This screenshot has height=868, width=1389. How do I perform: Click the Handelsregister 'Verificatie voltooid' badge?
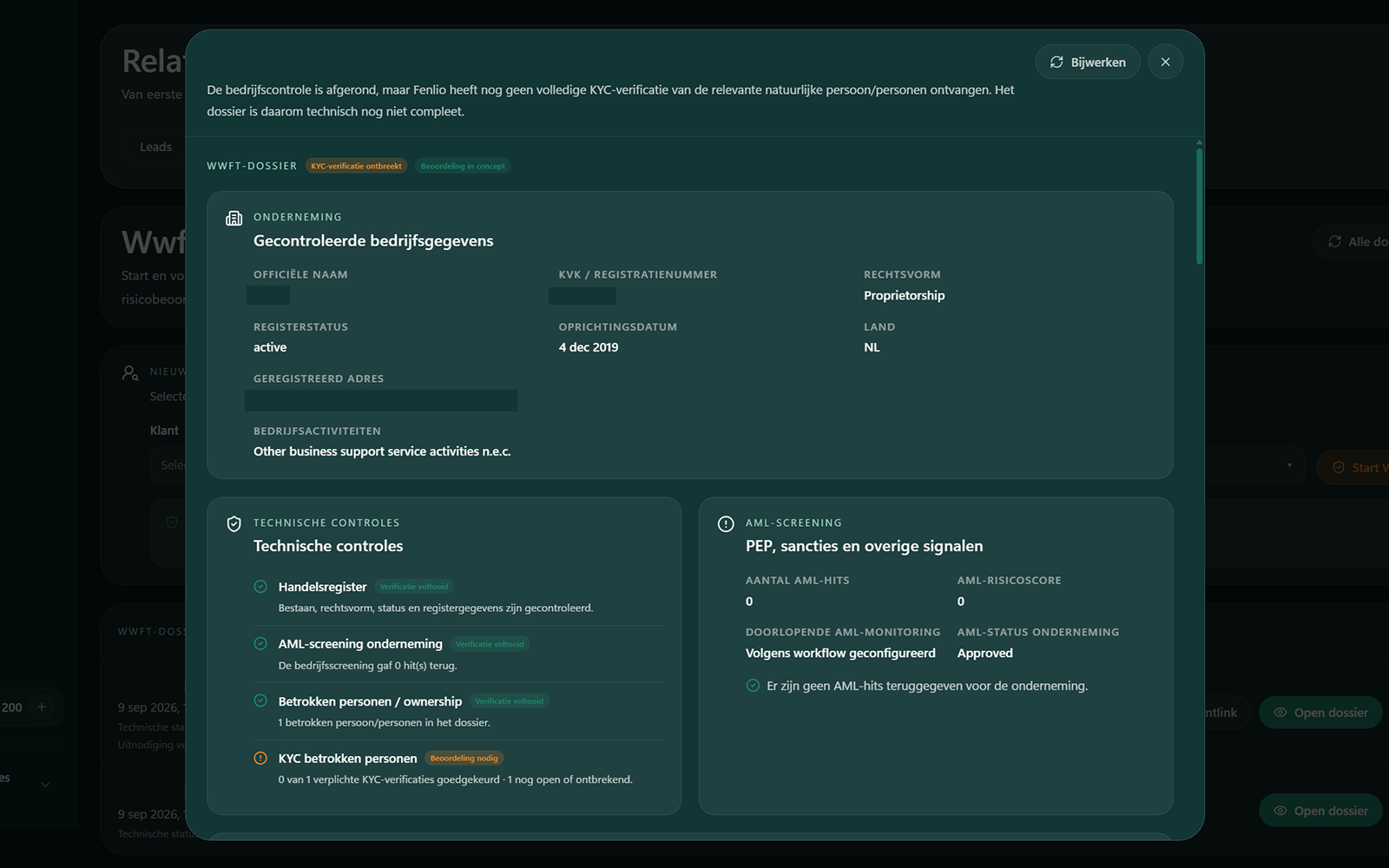point(414,587)
